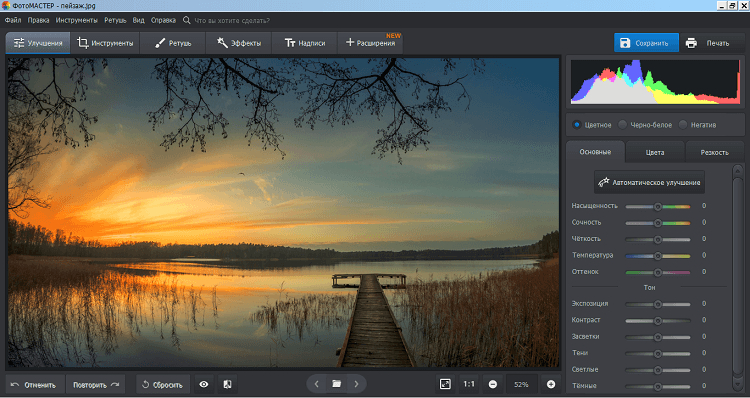This screenshot has height=398, width=750.
Task: Click the fit-to-screen icon
Action: (x=445, y=384)
